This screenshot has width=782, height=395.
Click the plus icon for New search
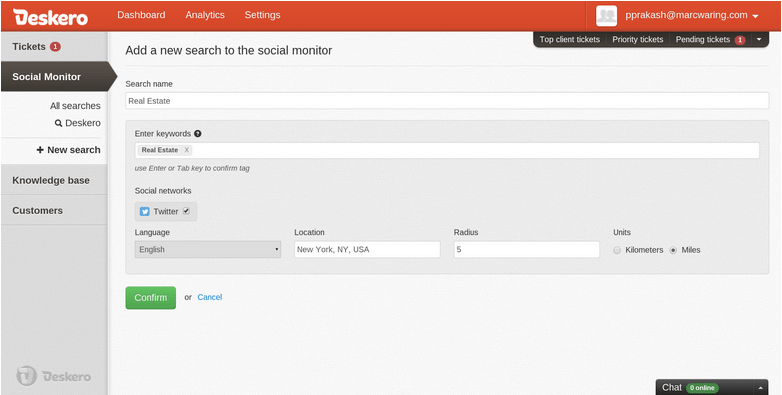(x=40, y=150)
